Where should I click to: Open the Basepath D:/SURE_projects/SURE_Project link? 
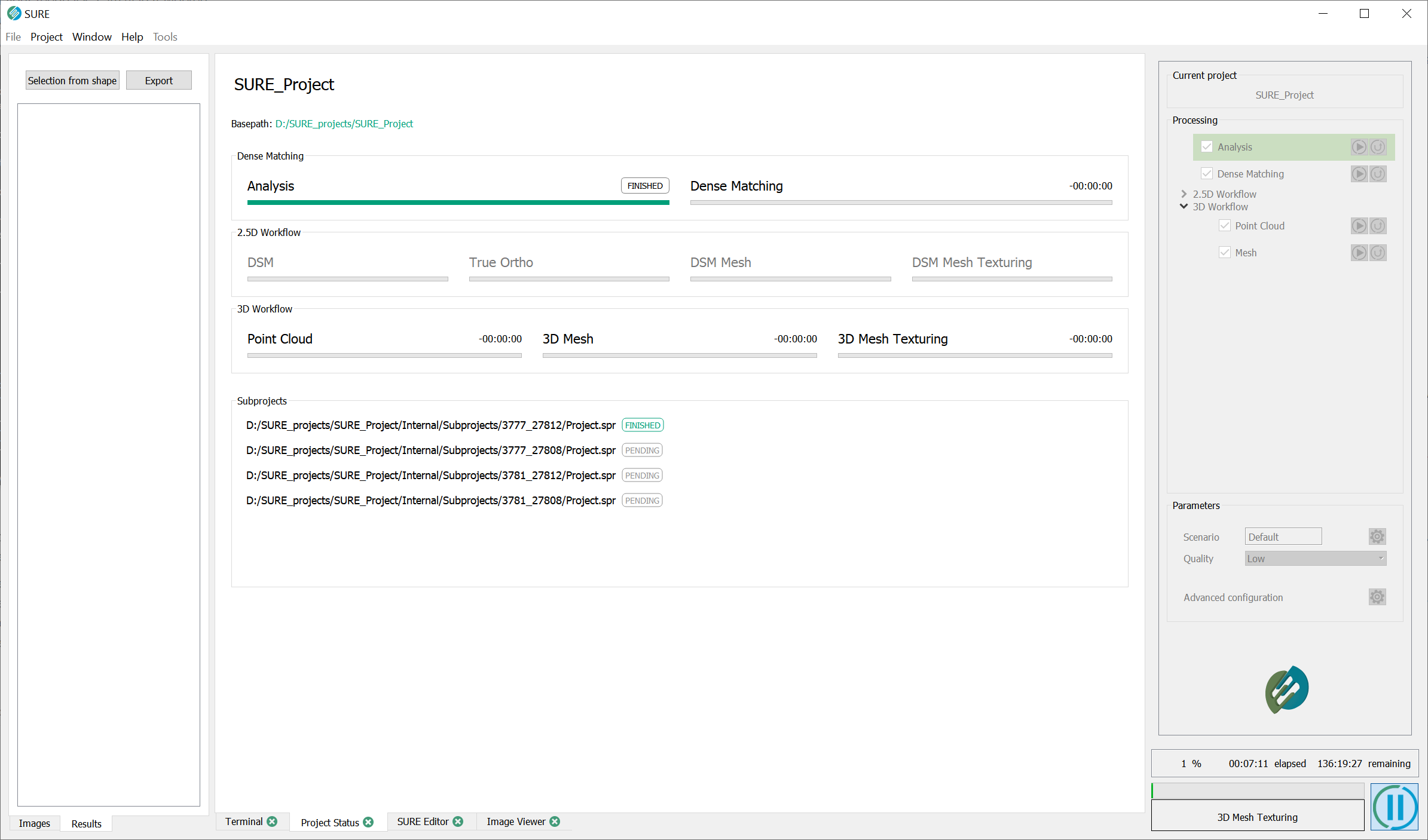(344, 124)
